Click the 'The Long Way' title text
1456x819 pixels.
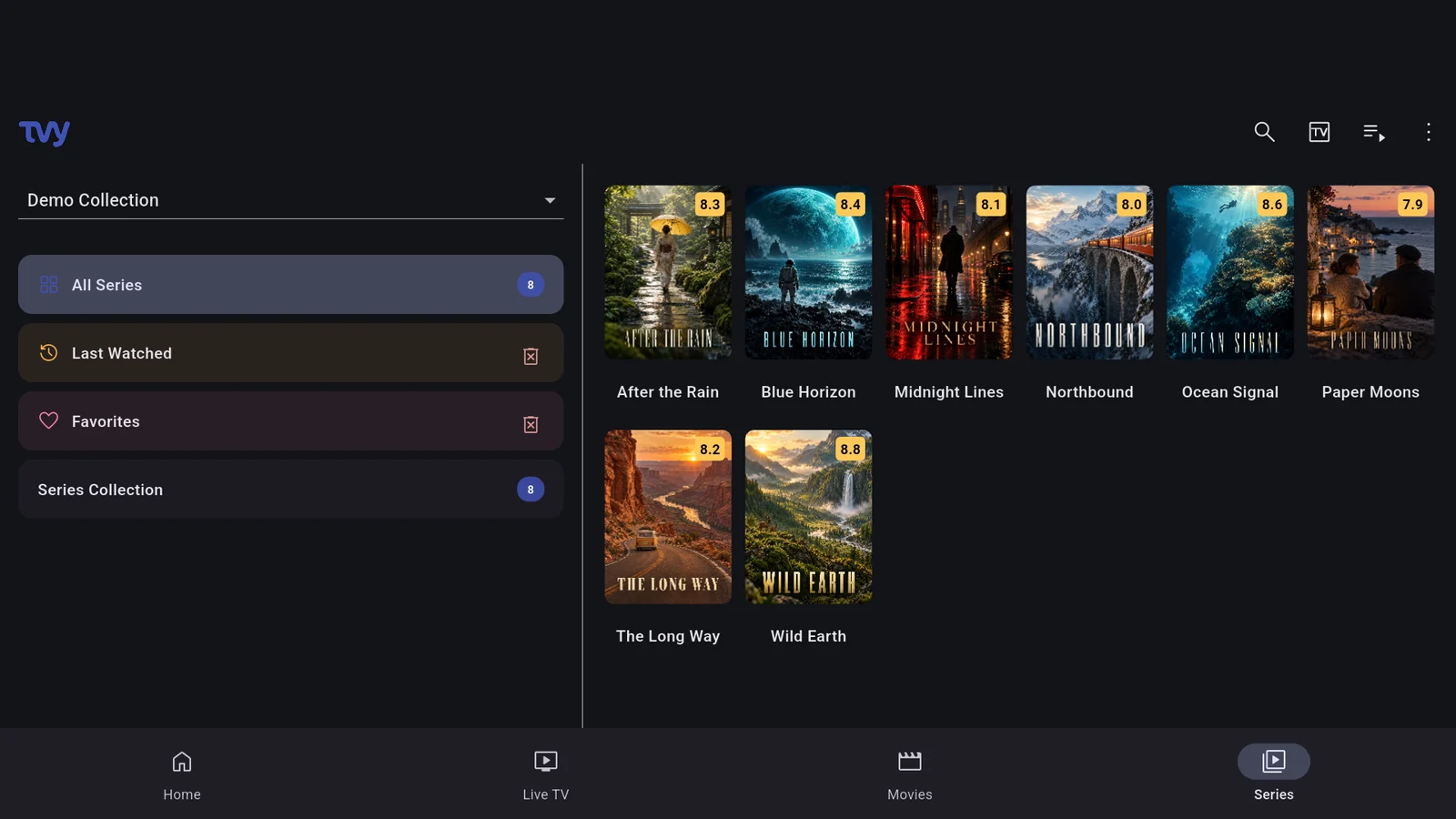point(668,636)
